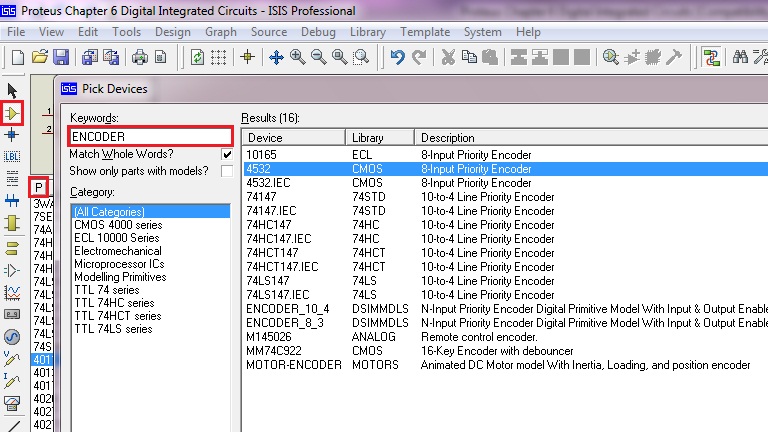Select the Component mode tool
768x432 pixels.
pos(13,113)
